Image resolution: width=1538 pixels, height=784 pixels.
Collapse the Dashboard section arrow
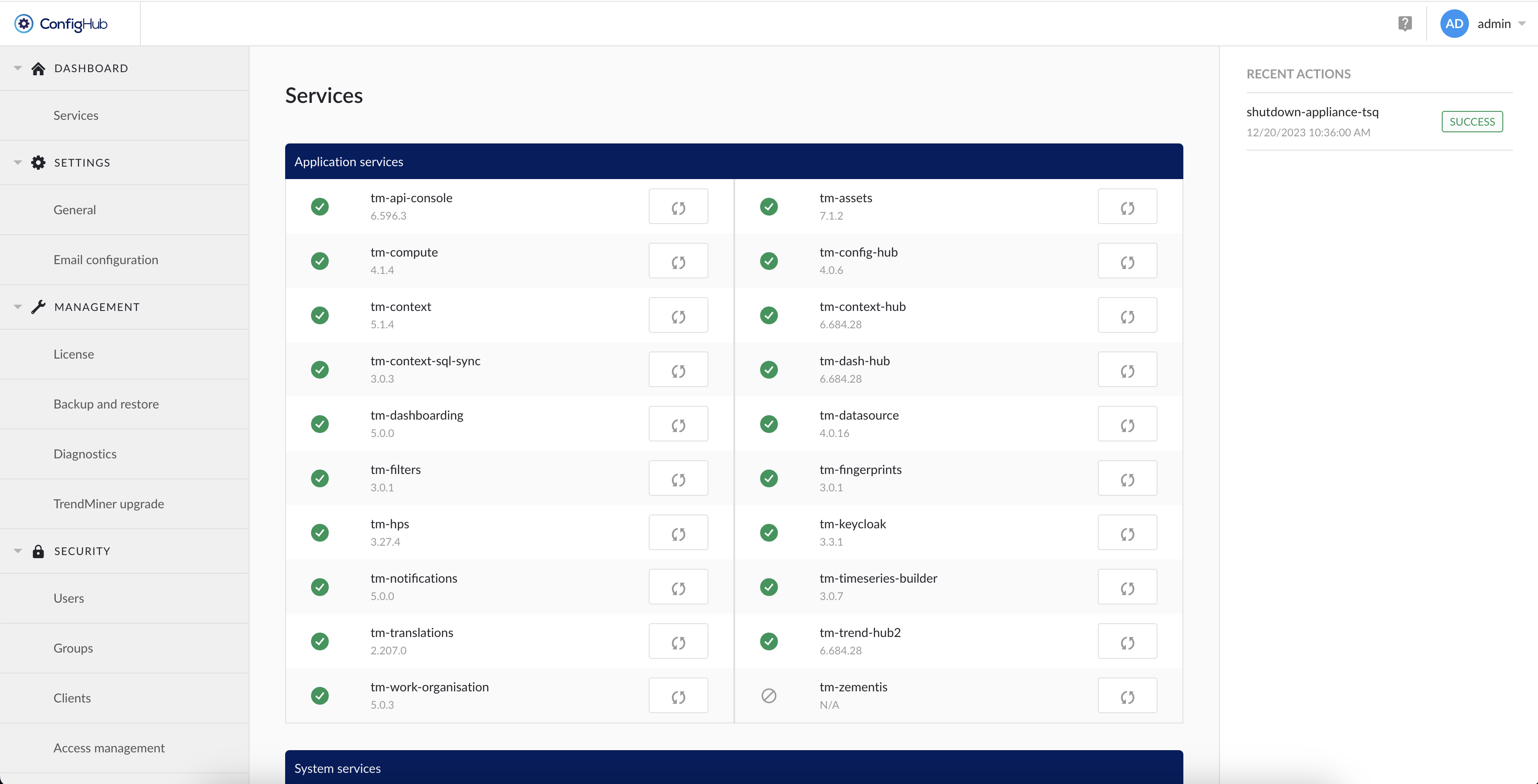(x=18, y=68)
